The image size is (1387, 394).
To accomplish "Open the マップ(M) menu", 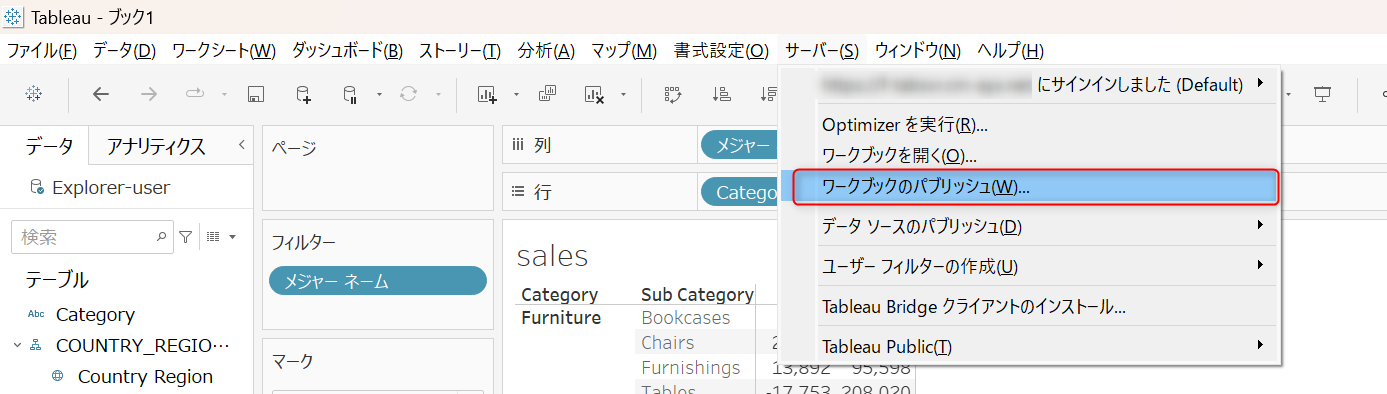I will pyautogui.click(x=624, y=50).
